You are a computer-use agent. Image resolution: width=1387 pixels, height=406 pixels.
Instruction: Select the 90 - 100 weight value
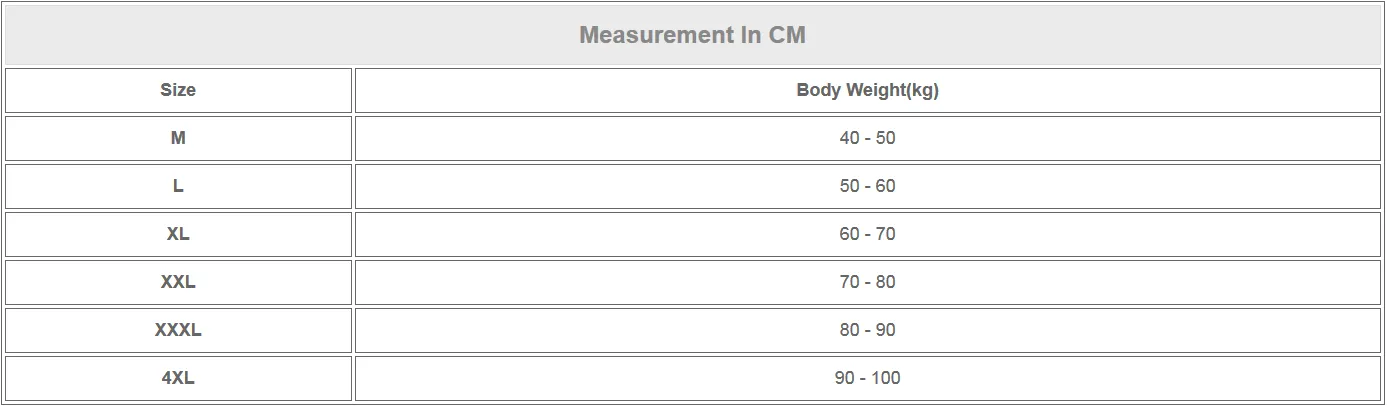(868, 378)
